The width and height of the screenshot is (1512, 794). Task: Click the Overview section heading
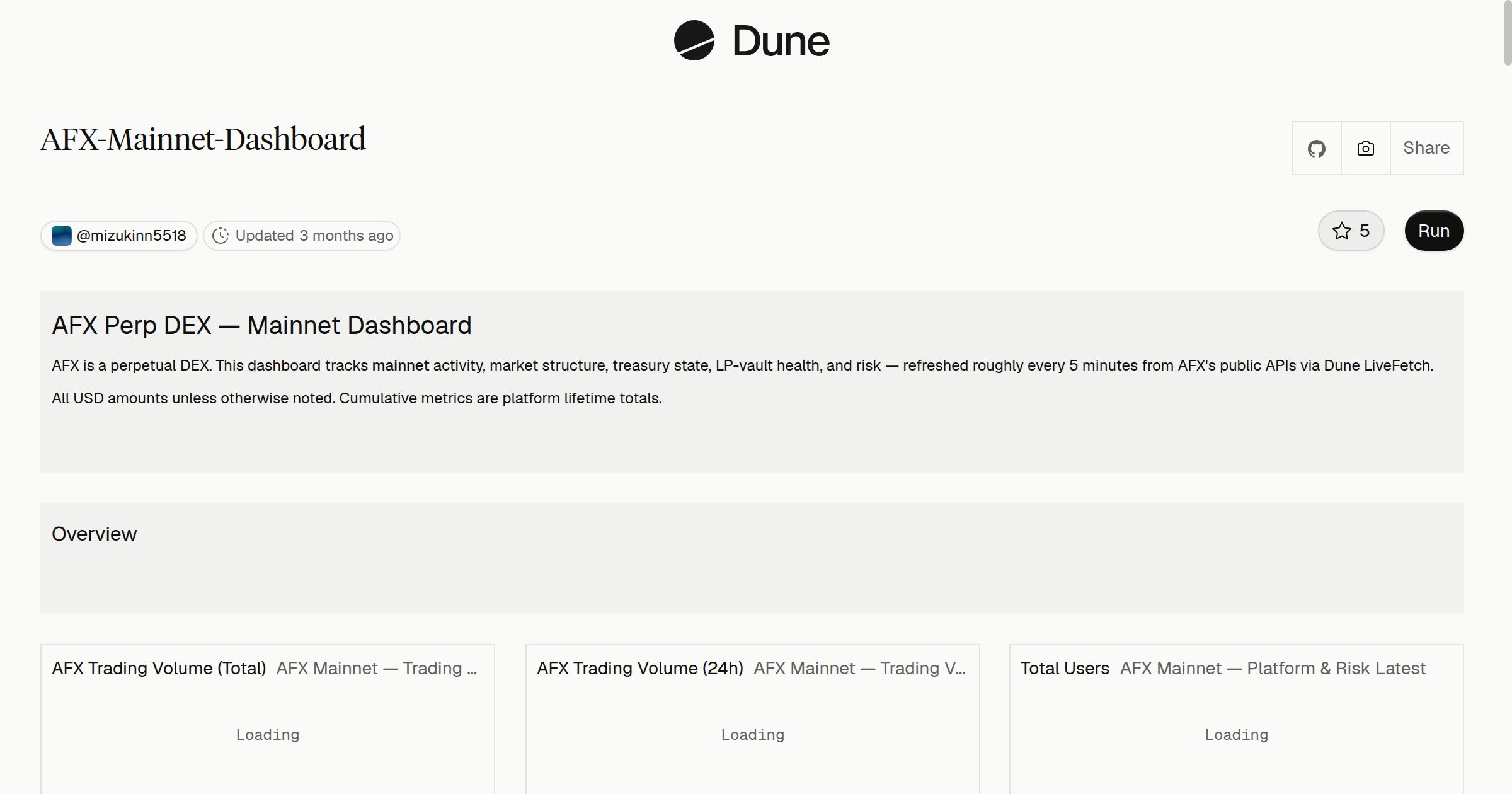coord(94,534)
